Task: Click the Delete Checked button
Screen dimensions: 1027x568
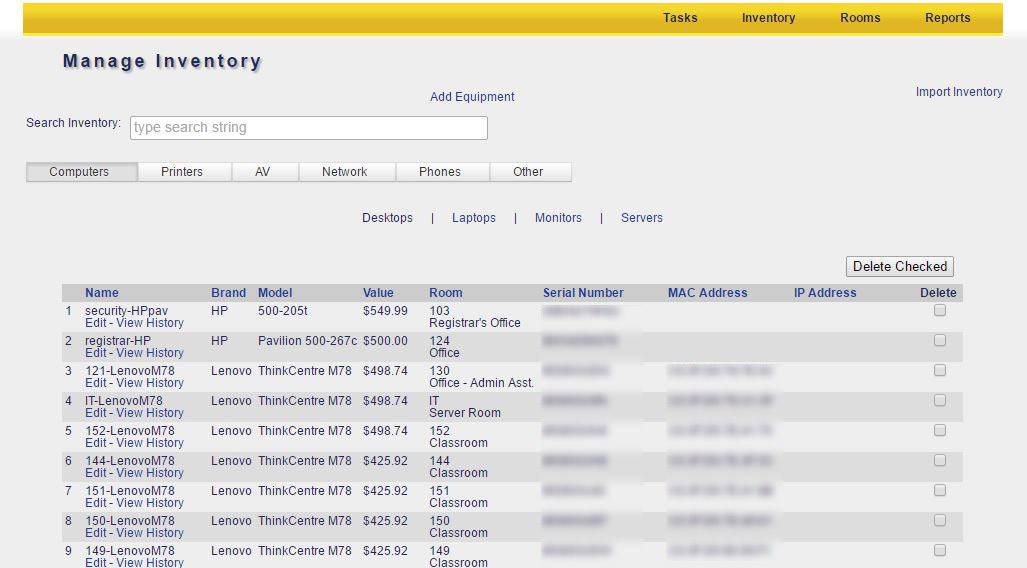Action: [x=899, y=267]
